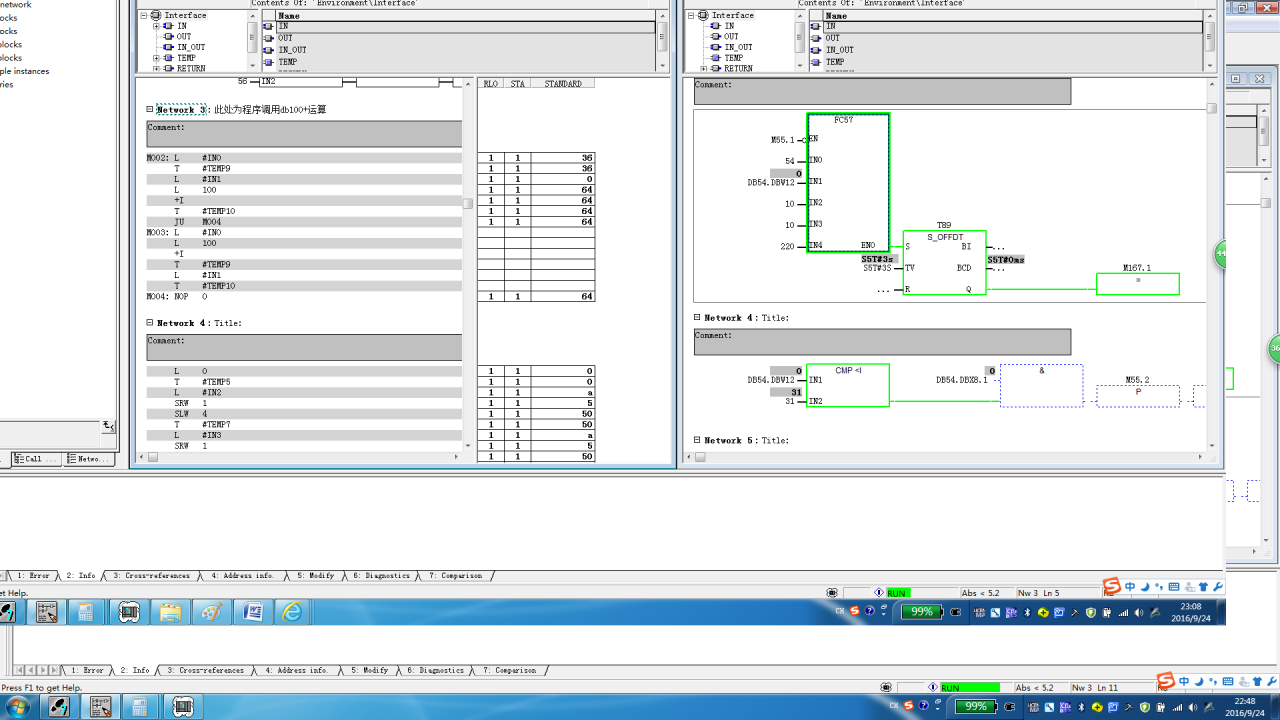The width and height of the screenshot is (1280, 720).
Task: Click the CMP <I comparator block
Action: (x=848, y=385)
